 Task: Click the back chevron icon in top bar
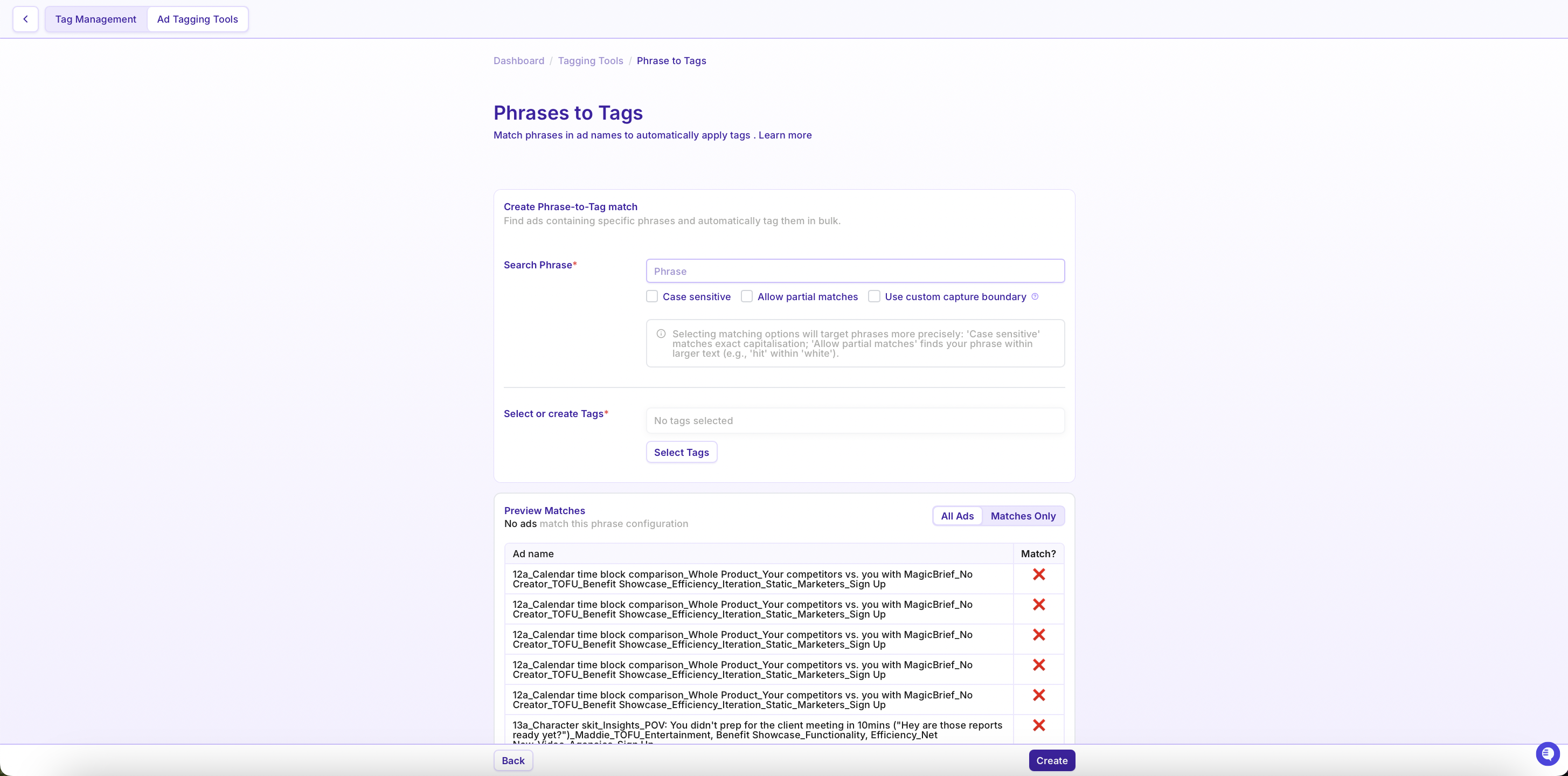(25, 19)
